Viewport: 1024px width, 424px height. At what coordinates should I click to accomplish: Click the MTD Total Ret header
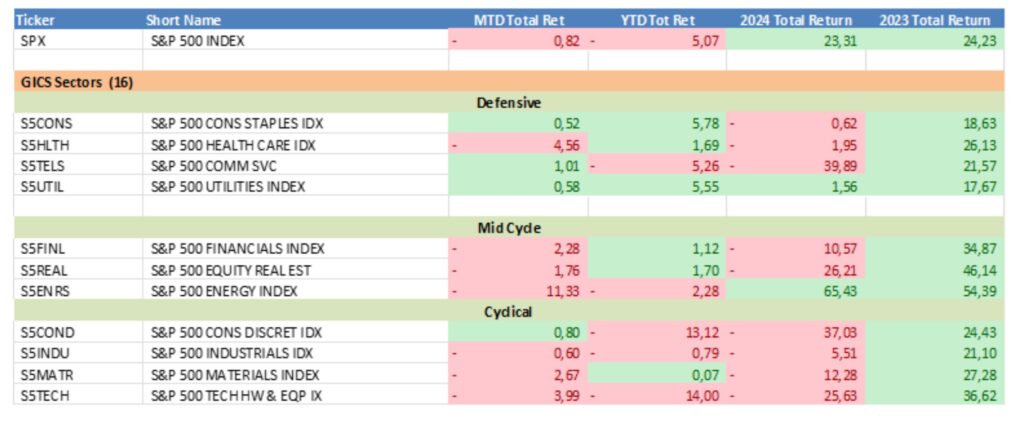(x=517, y=20)
